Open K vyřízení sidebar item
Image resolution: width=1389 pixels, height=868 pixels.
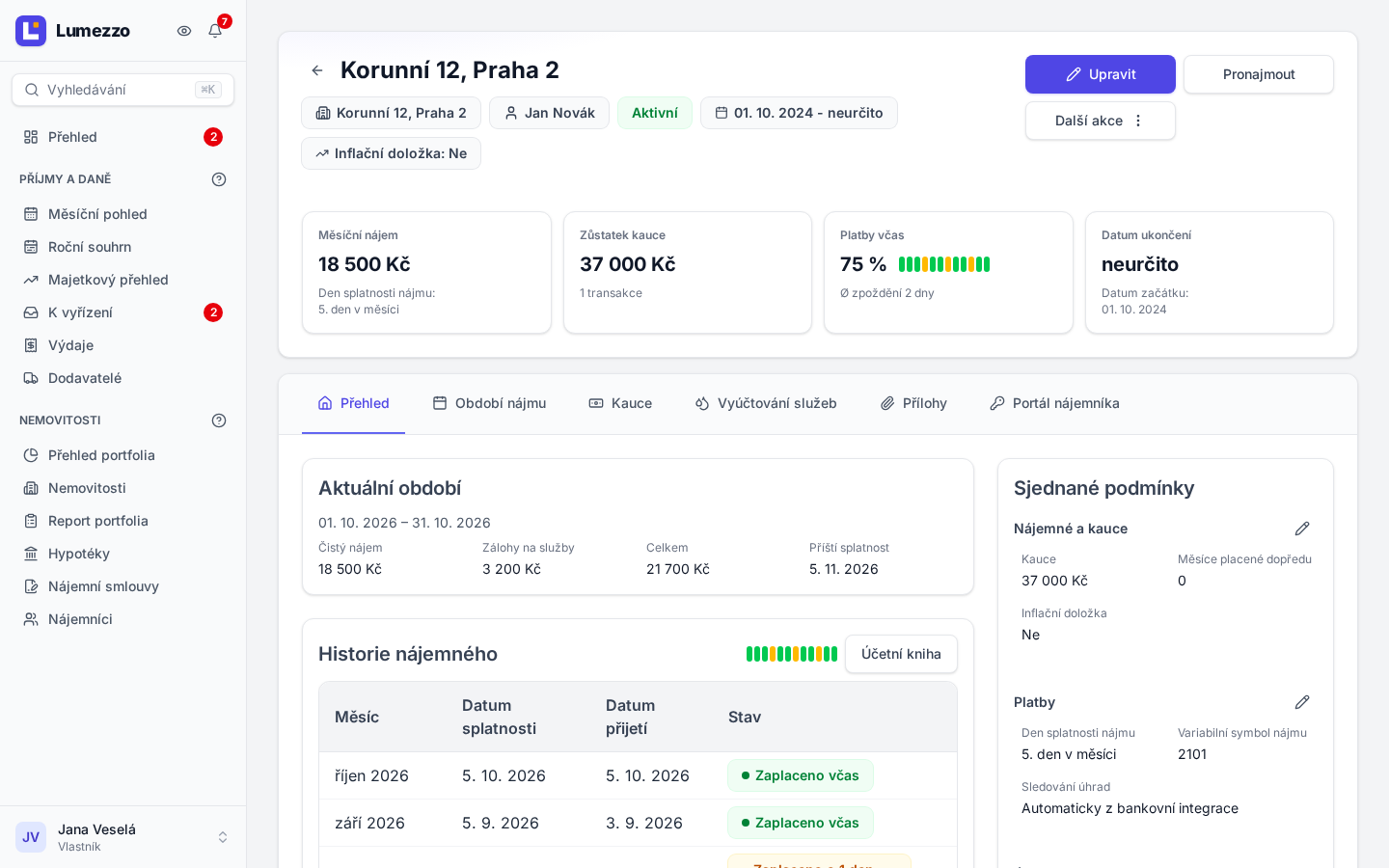tap(123, 312)
